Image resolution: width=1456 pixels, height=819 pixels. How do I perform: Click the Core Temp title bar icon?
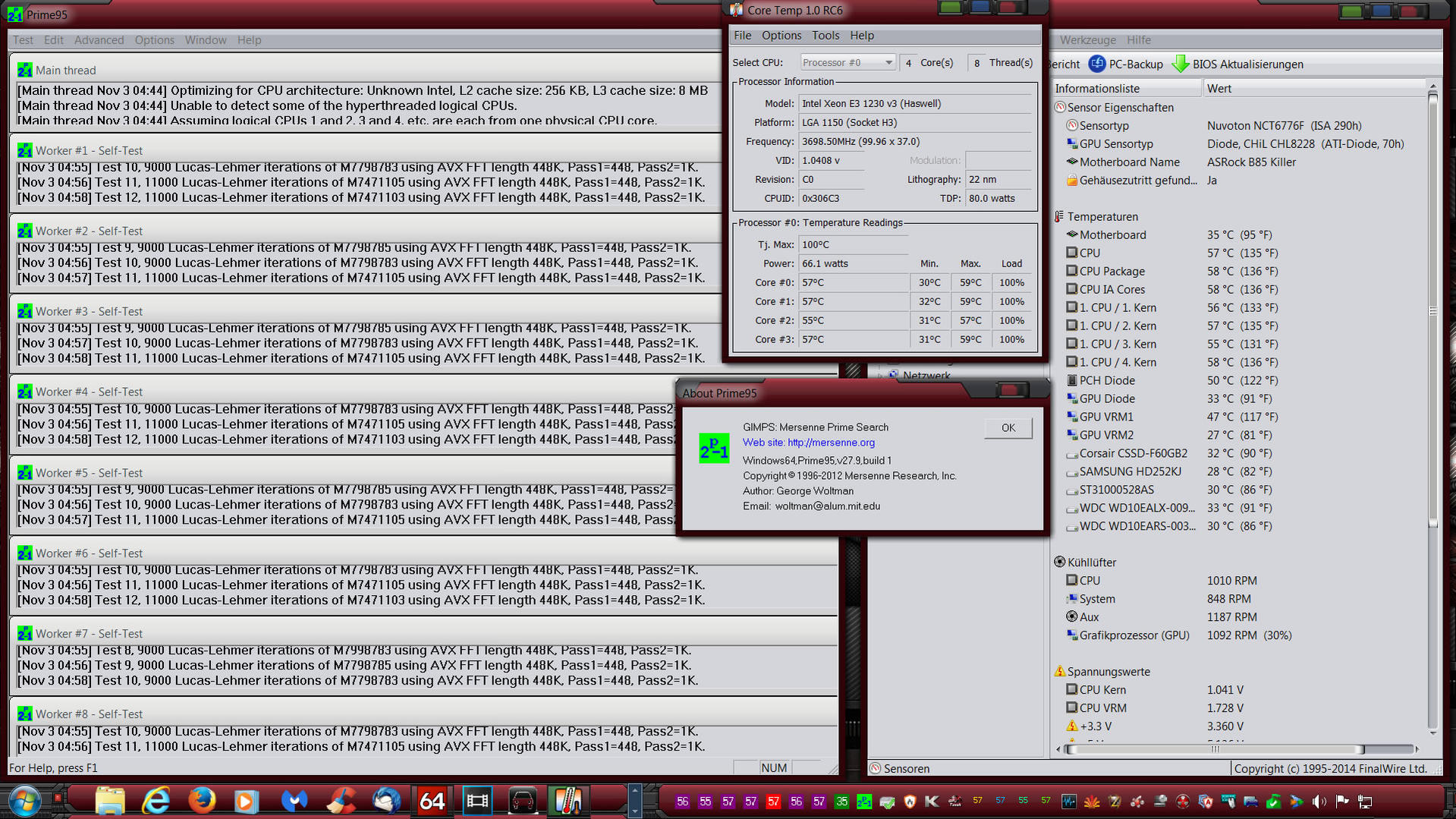pos(736,10)
